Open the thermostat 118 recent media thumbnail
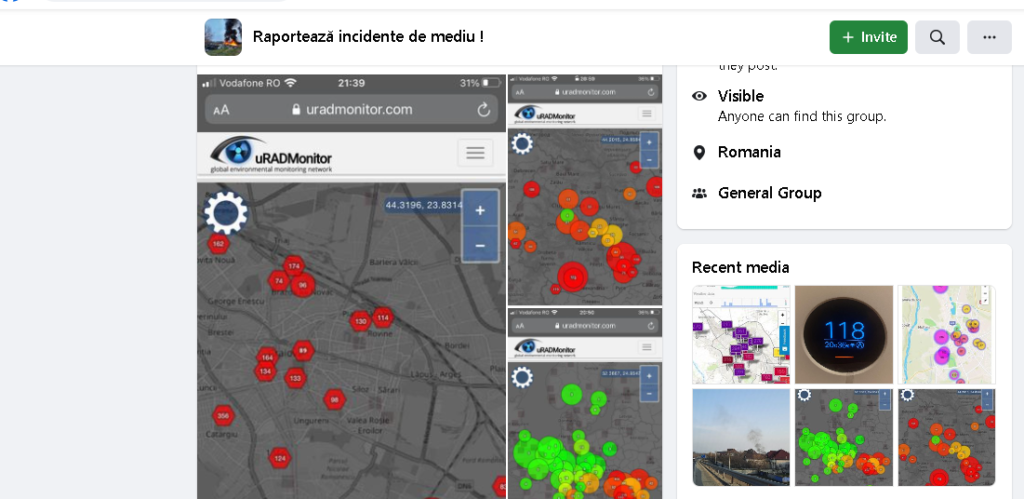 pyautogui.click(x=844, y=334)
